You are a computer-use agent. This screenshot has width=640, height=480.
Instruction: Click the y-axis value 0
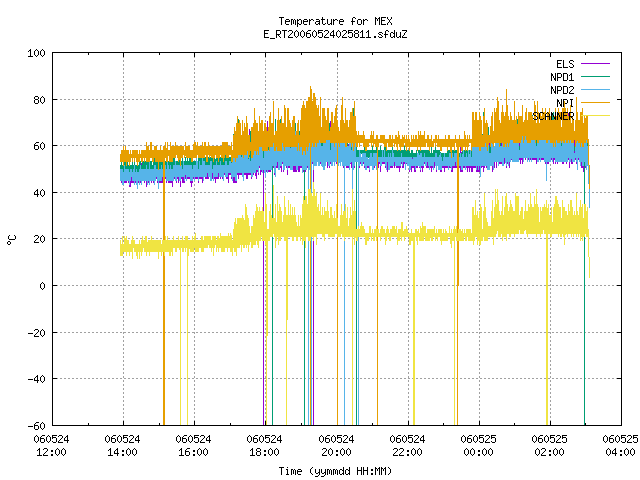point(42,286)
